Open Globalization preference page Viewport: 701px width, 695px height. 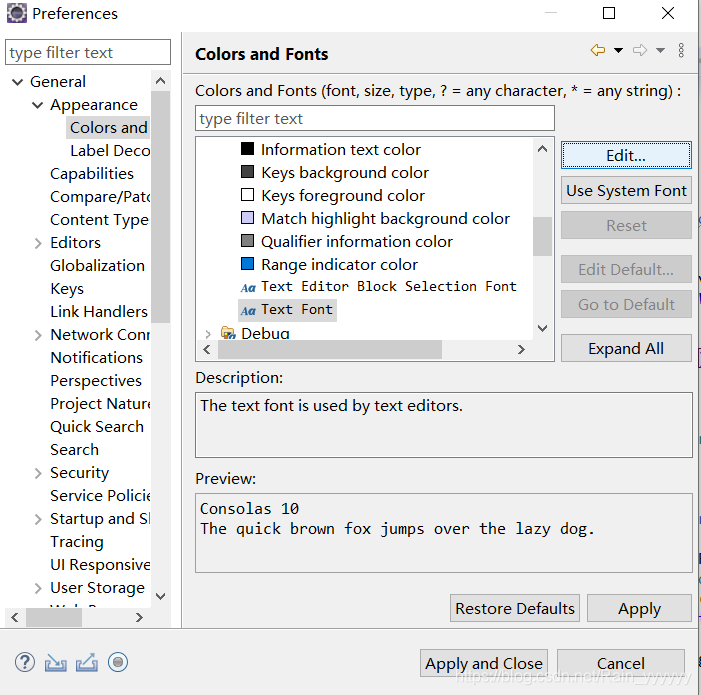(97, 266)
